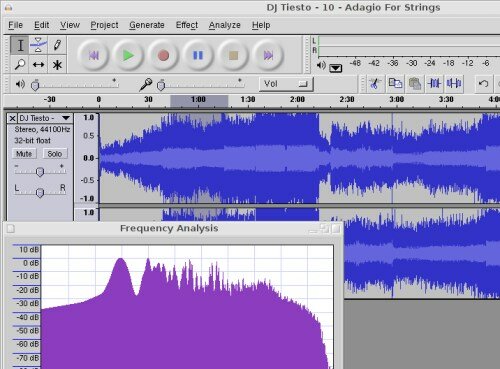The height and width of the screenshot is (369, 500).
Task: Click the output volume slider handle
Action: [35, 85]
